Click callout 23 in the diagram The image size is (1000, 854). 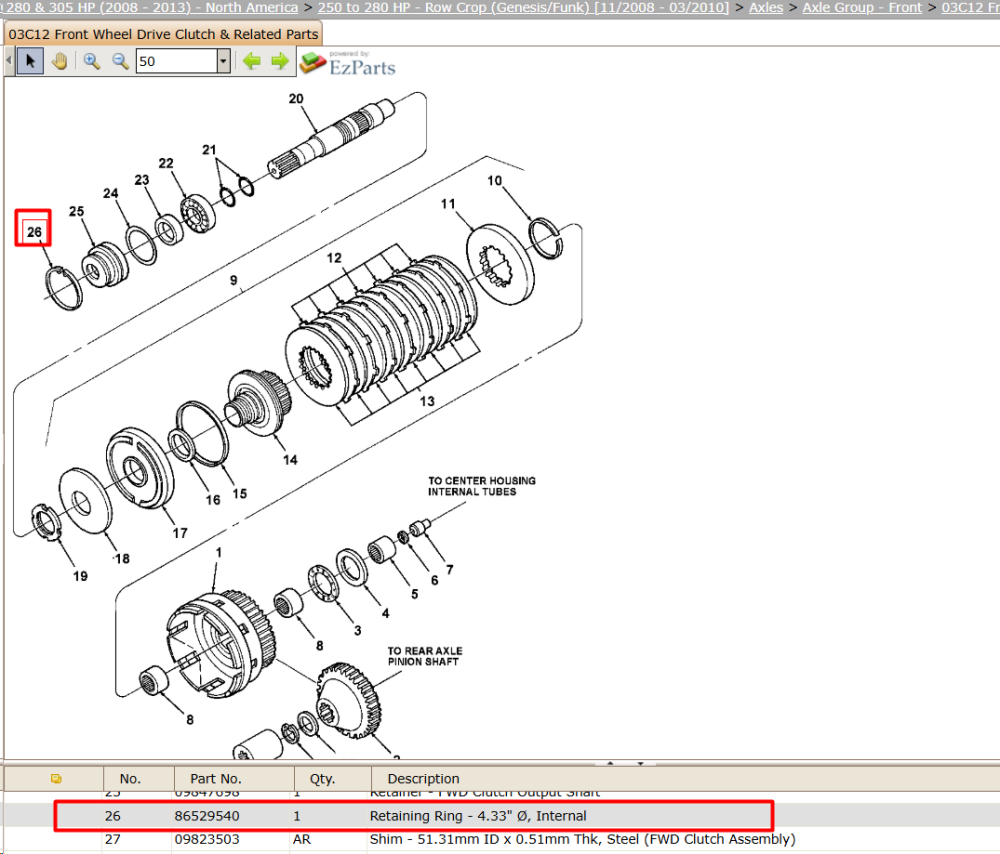(x=142, y=180)
